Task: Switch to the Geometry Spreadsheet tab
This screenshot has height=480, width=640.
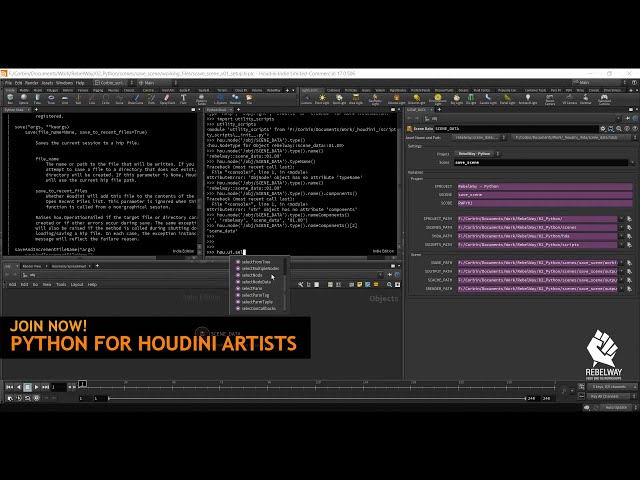Action: click(x=69, y=266)
